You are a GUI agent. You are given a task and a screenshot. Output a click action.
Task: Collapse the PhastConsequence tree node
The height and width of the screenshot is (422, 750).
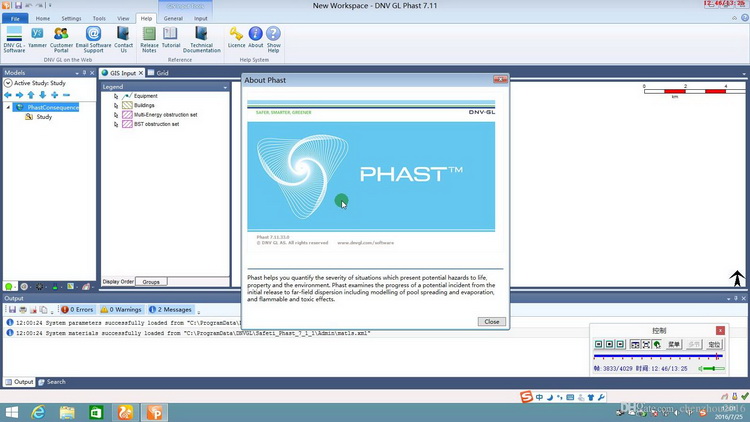[8, 107]
